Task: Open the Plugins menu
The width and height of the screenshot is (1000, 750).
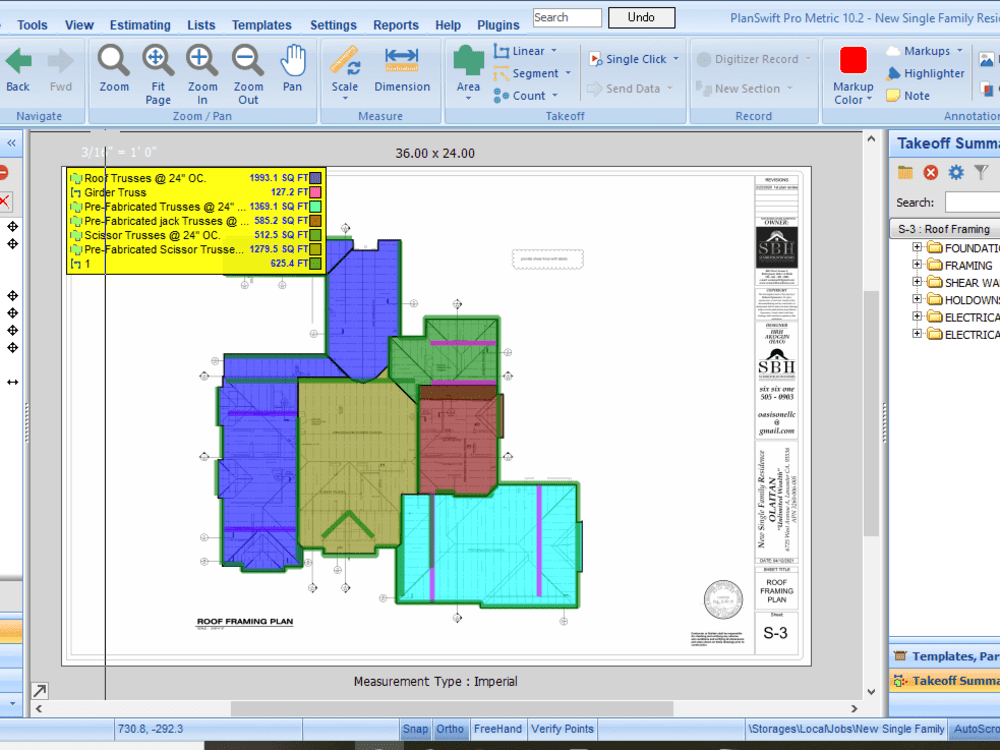Action: click(498, 26)
